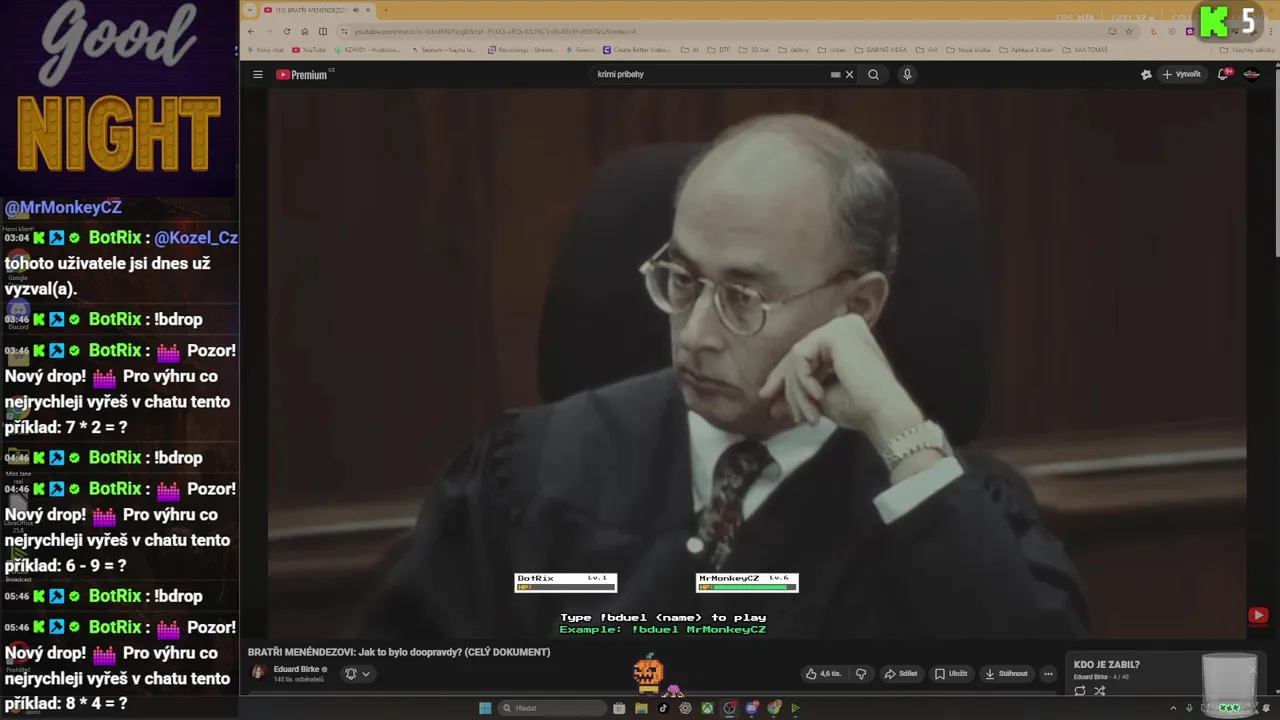1280x720 pixels.
Task: Open a new browser tab
Action: click(386, 10)
